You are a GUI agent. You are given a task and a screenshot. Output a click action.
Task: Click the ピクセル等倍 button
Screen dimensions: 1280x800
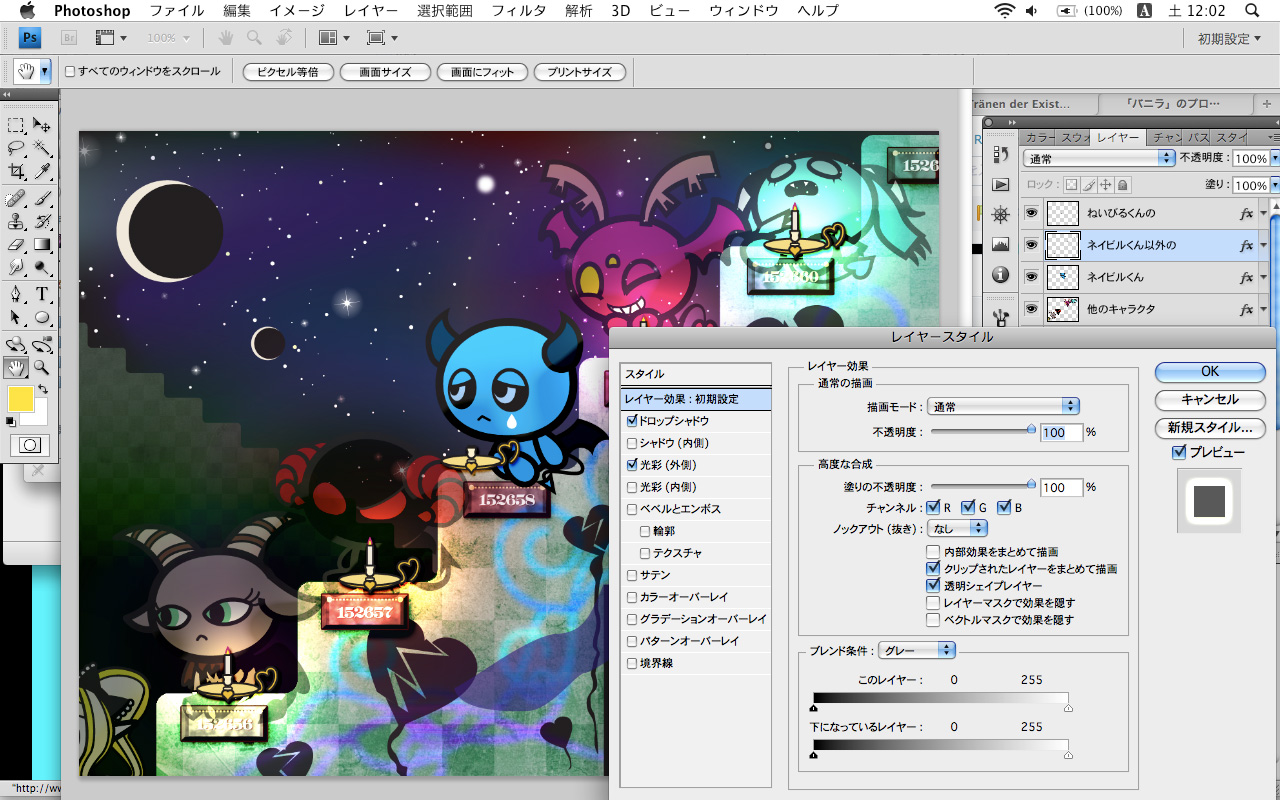(x=288, y=72)
